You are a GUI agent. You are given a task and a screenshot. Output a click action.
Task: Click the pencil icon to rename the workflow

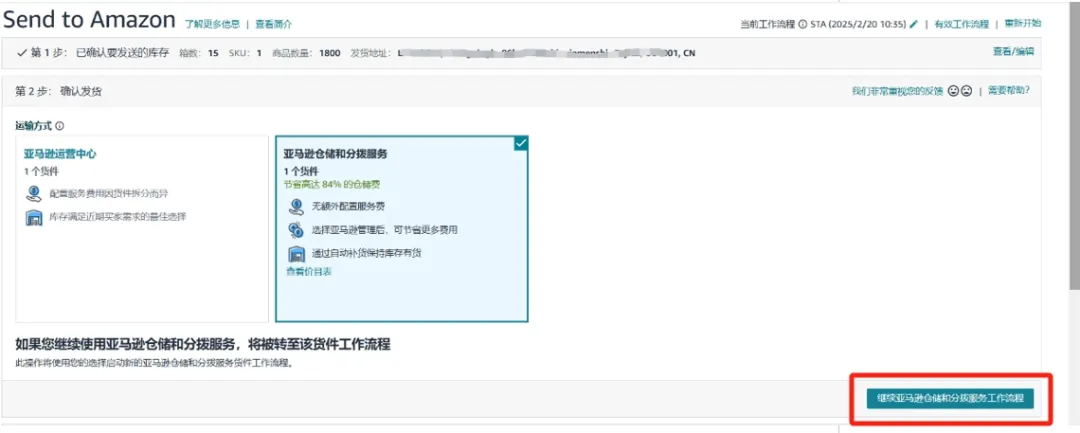913,24
